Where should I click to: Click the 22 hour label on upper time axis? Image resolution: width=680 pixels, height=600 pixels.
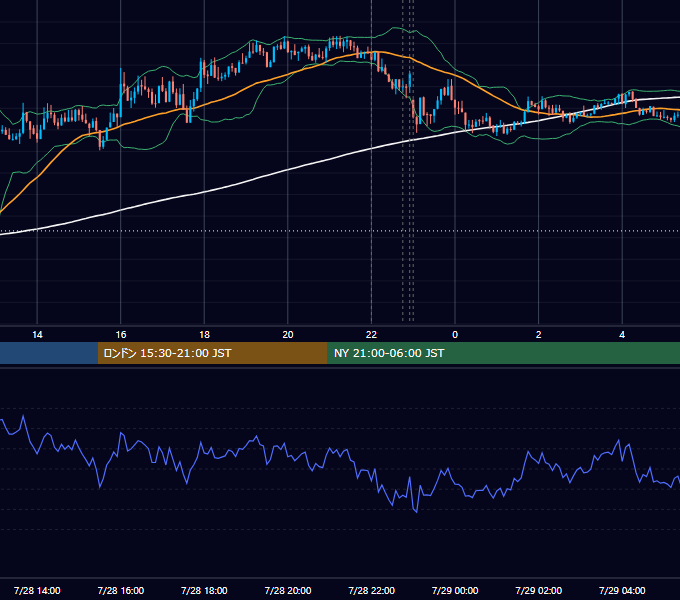[371, 335]
